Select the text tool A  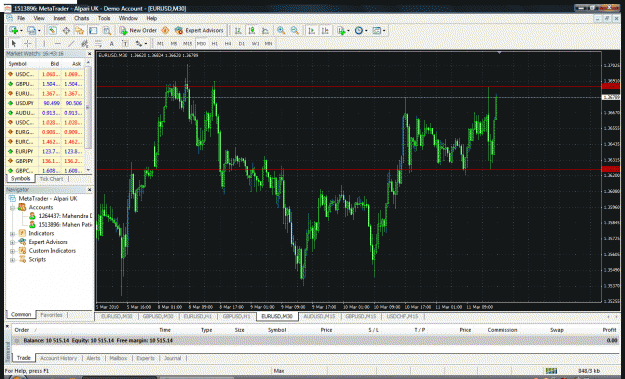[x=112, y=43]
